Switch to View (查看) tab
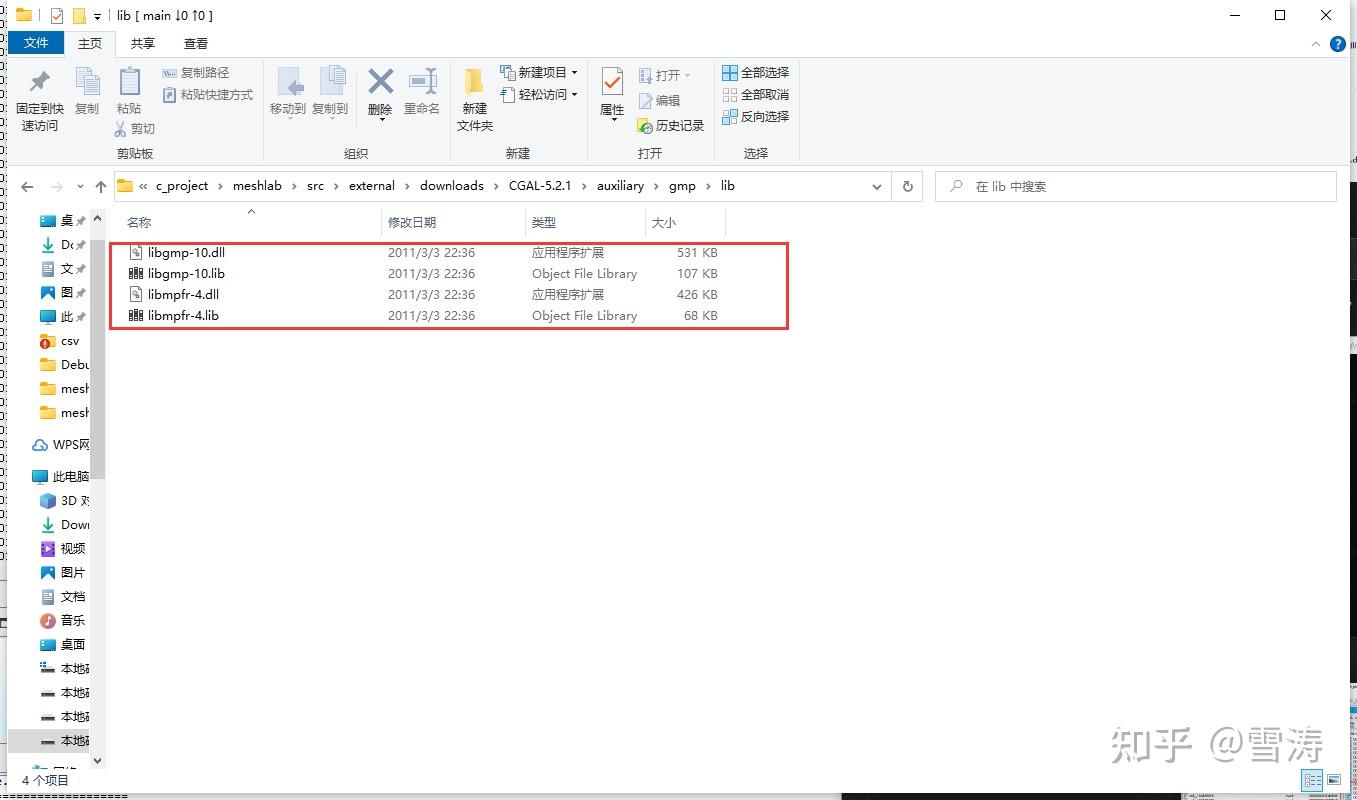1357x800 pixels. 196,43
